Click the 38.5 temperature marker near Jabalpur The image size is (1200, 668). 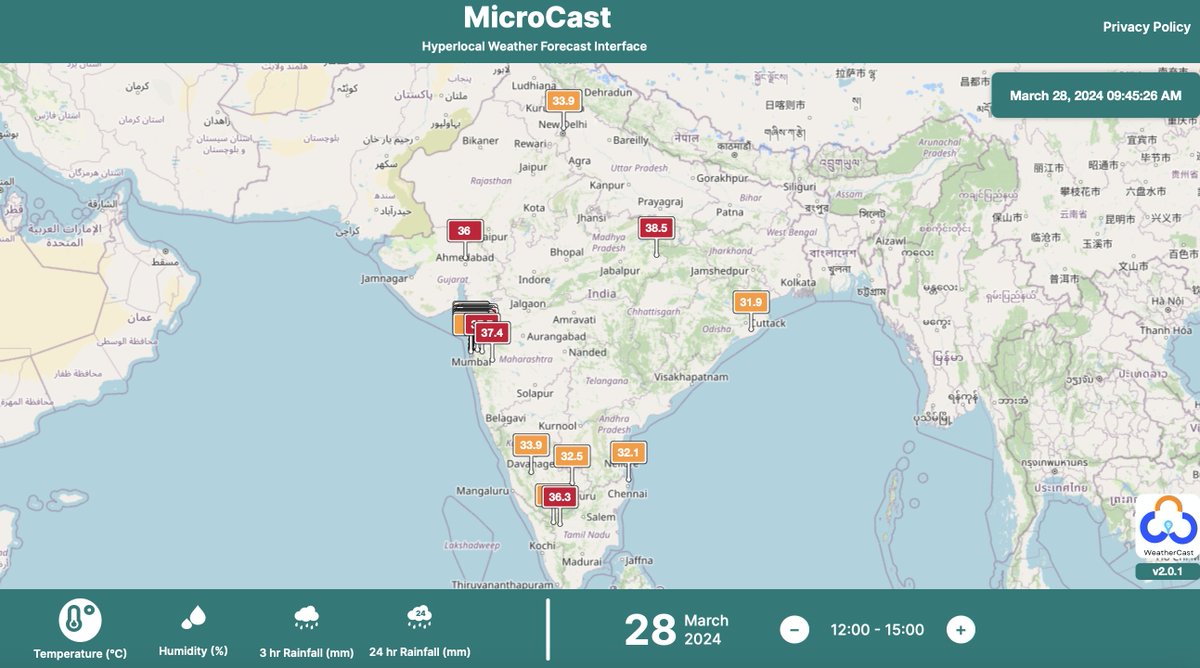pyautogui.click(x=656, y=228)
